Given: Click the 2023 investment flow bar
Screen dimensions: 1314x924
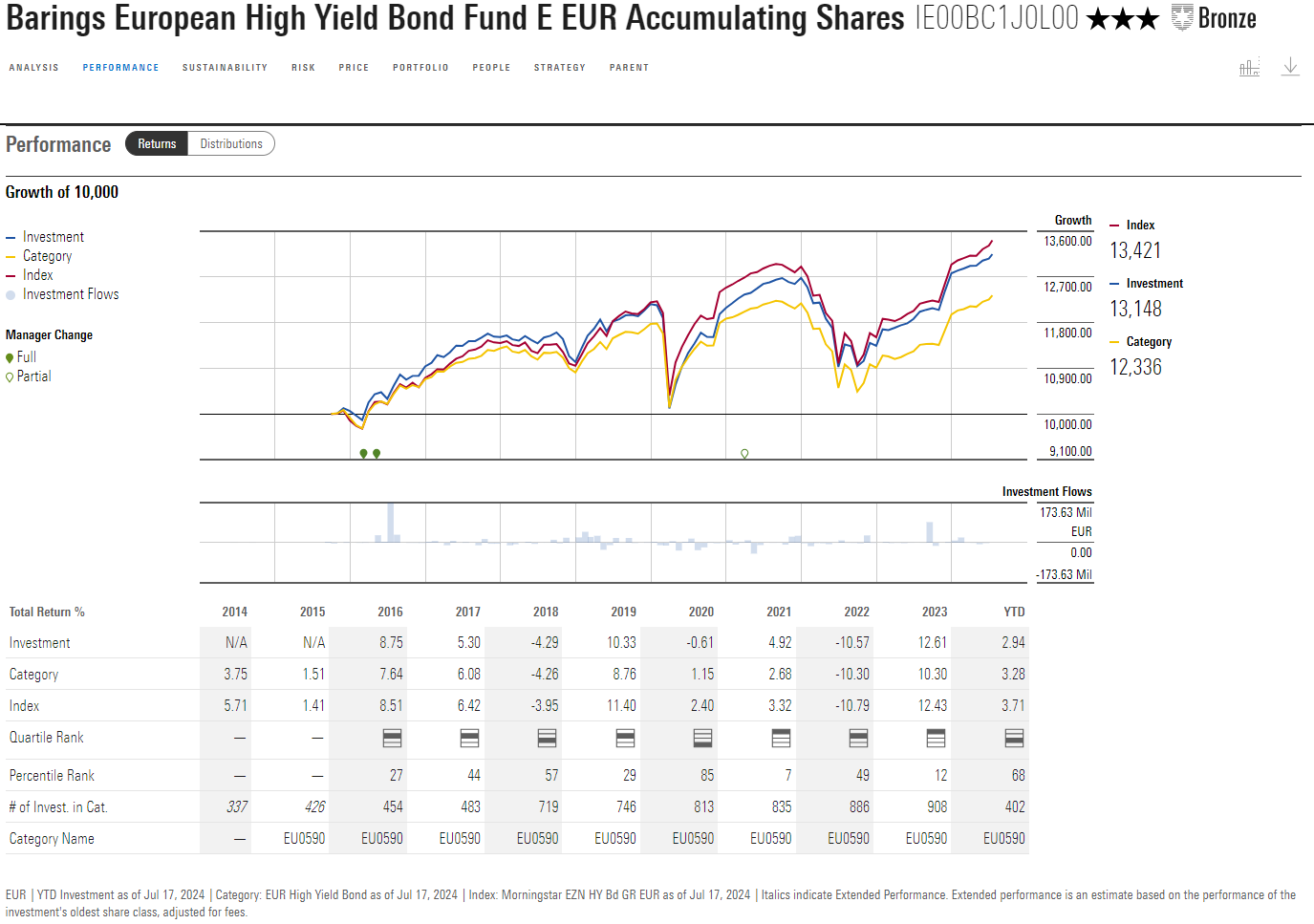Looking at the screenshot, I should (930, 532).
